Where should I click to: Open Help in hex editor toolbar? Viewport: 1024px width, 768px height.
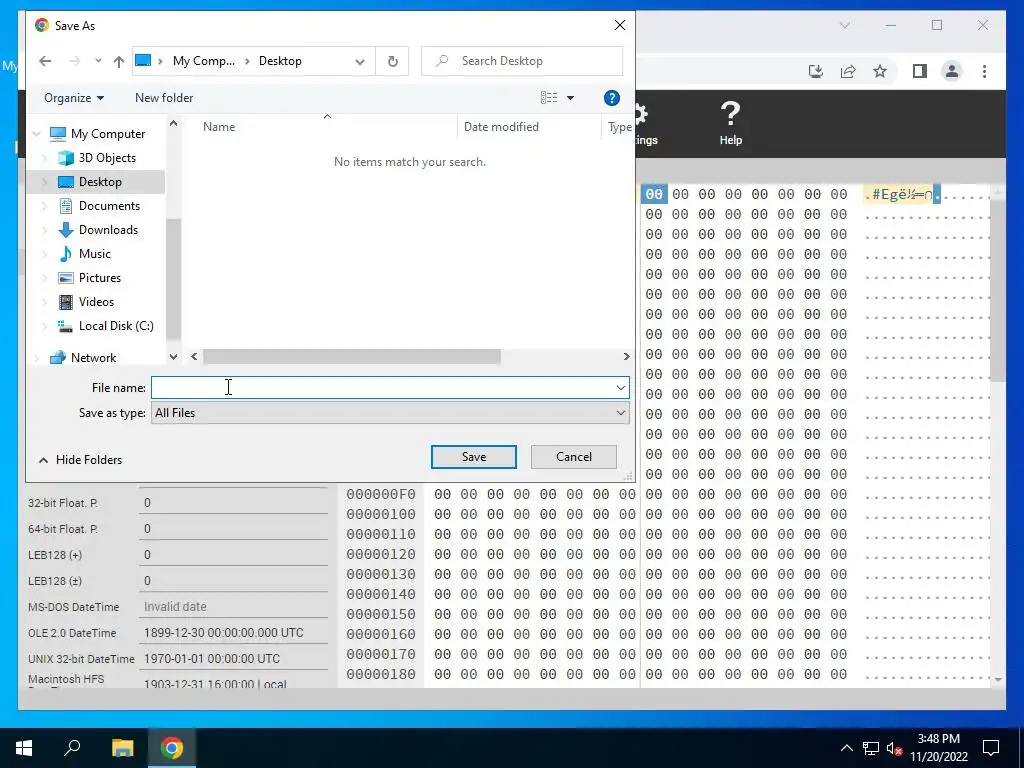point(731,123)
